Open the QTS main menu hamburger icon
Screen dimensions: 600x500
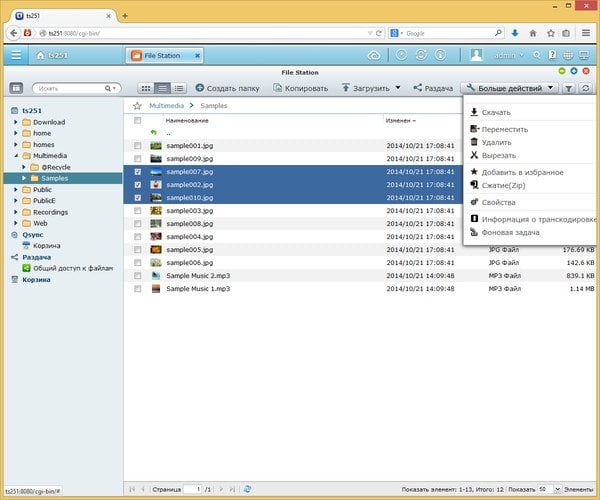click(x=16, y=55)
